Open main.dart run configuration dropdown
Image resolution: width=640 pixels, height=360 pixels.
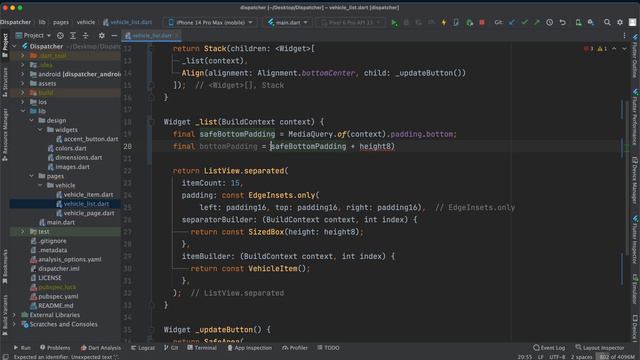tap(287, 22)
